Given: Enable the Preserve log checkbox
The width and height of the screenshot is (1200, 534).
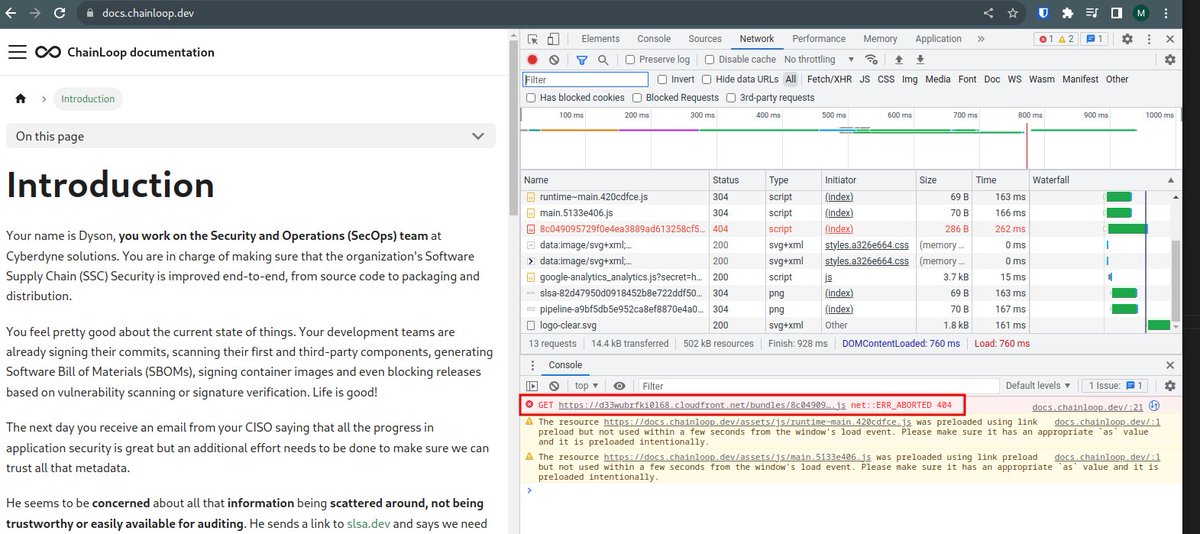Looking at the screenshot, I should [x=631, y=60].
